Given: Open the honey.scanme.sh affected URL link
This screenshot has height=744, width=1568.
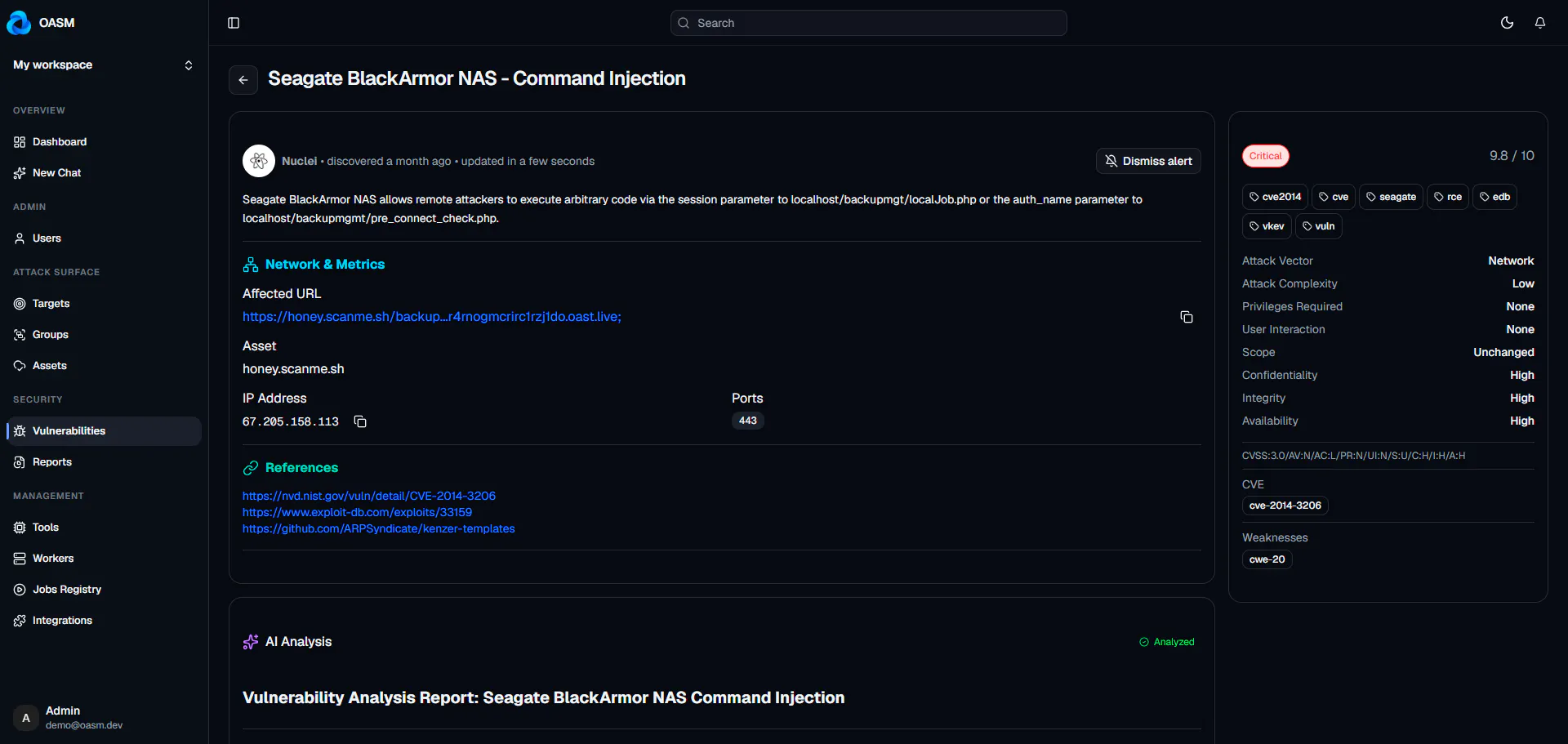Looking at the screenshot, I should tap(432, 317).
